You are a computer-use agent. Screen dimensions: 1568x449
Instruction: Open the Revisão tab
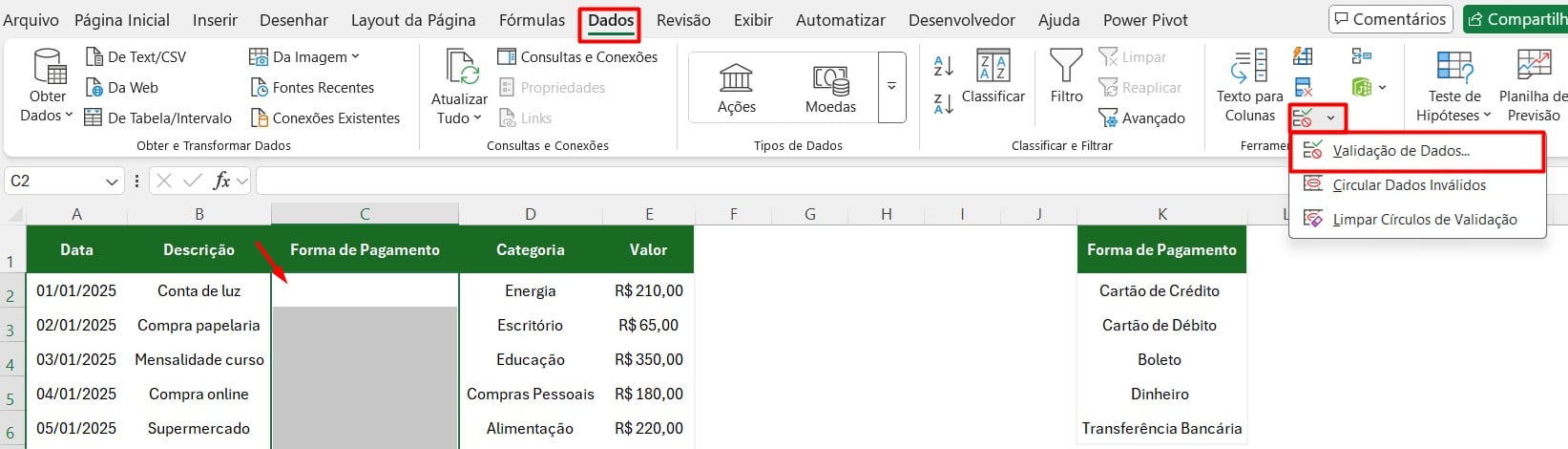tap(683, 20)
